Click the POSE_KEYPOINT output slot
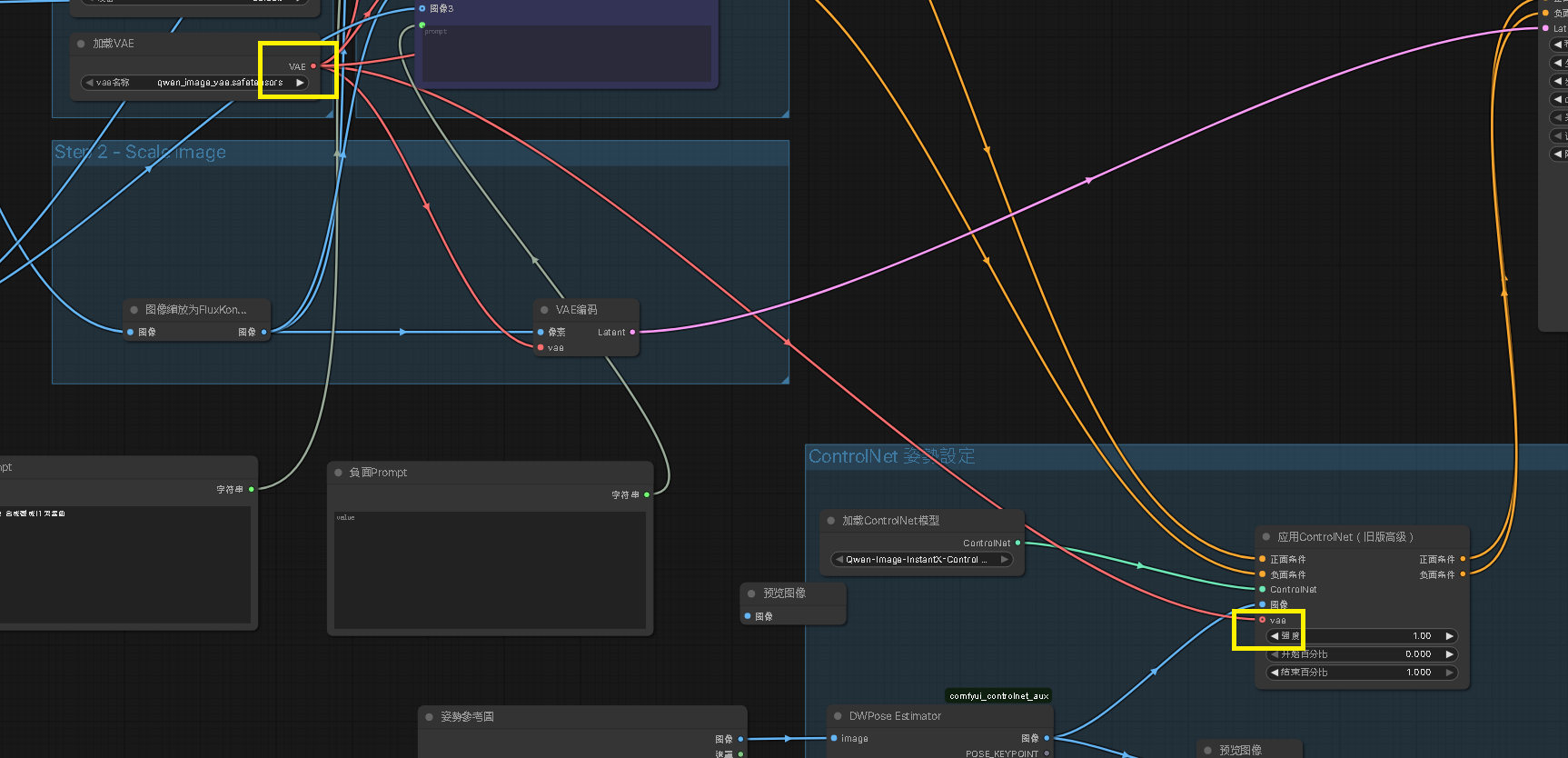Image resolution: width=1568 pixels, height=758 pixels. (x=1047, y=753)
